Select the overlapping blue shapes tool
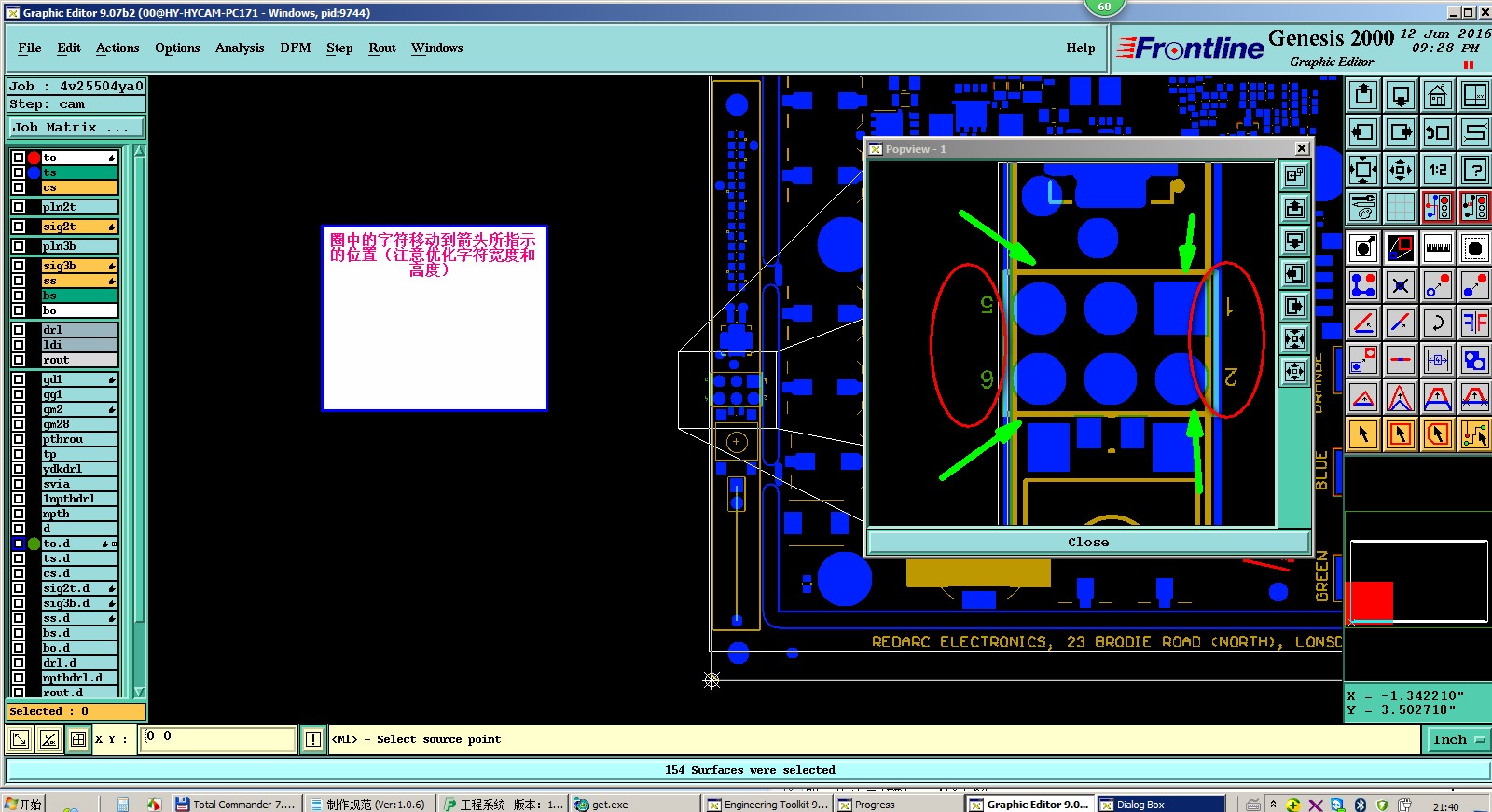The height and width of the screenshot is (812, 1492). tap(1475, 360)
